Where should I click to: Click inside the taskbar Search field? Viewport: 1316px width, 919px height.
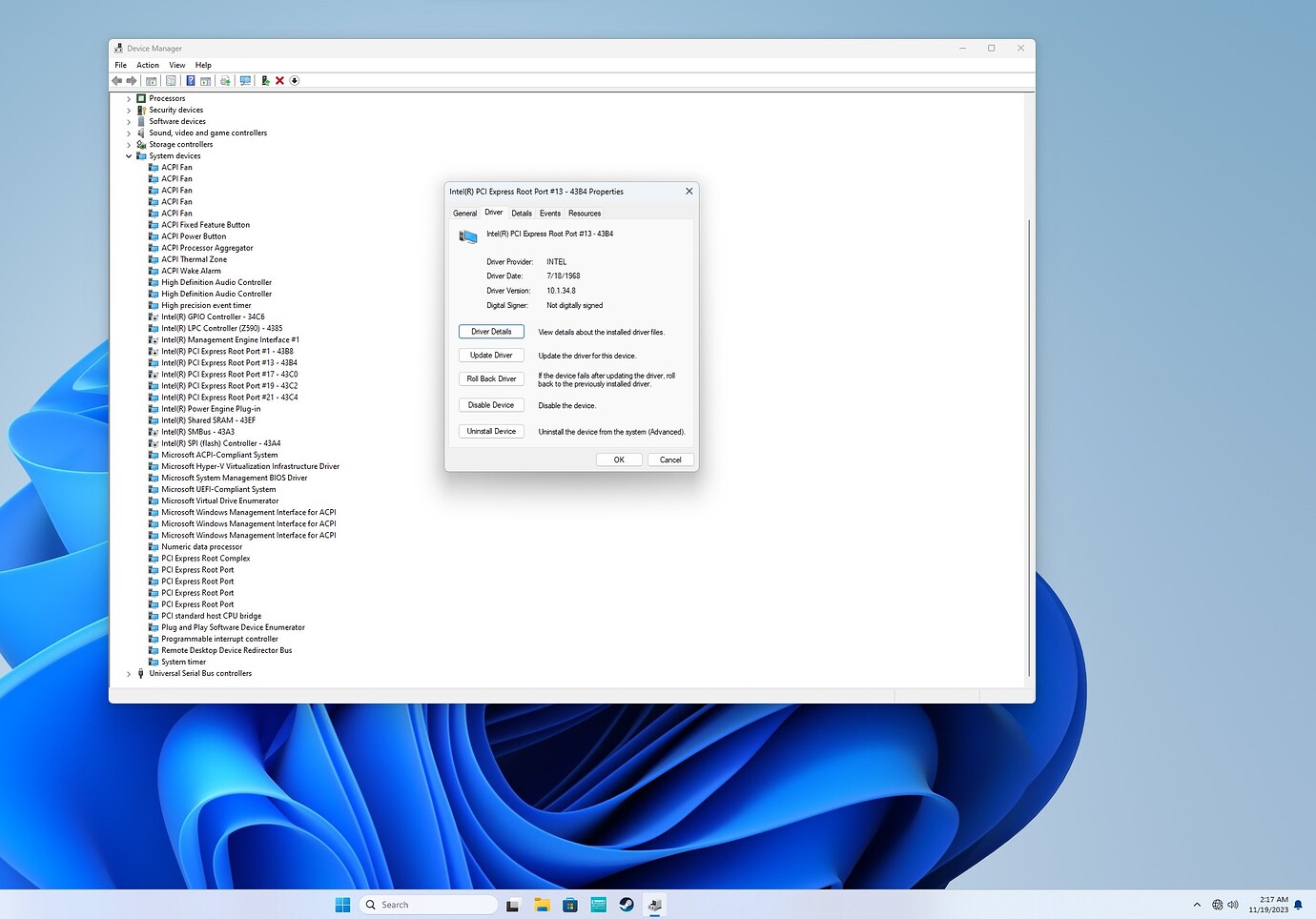pyautogui.click(x=427, y=904)
